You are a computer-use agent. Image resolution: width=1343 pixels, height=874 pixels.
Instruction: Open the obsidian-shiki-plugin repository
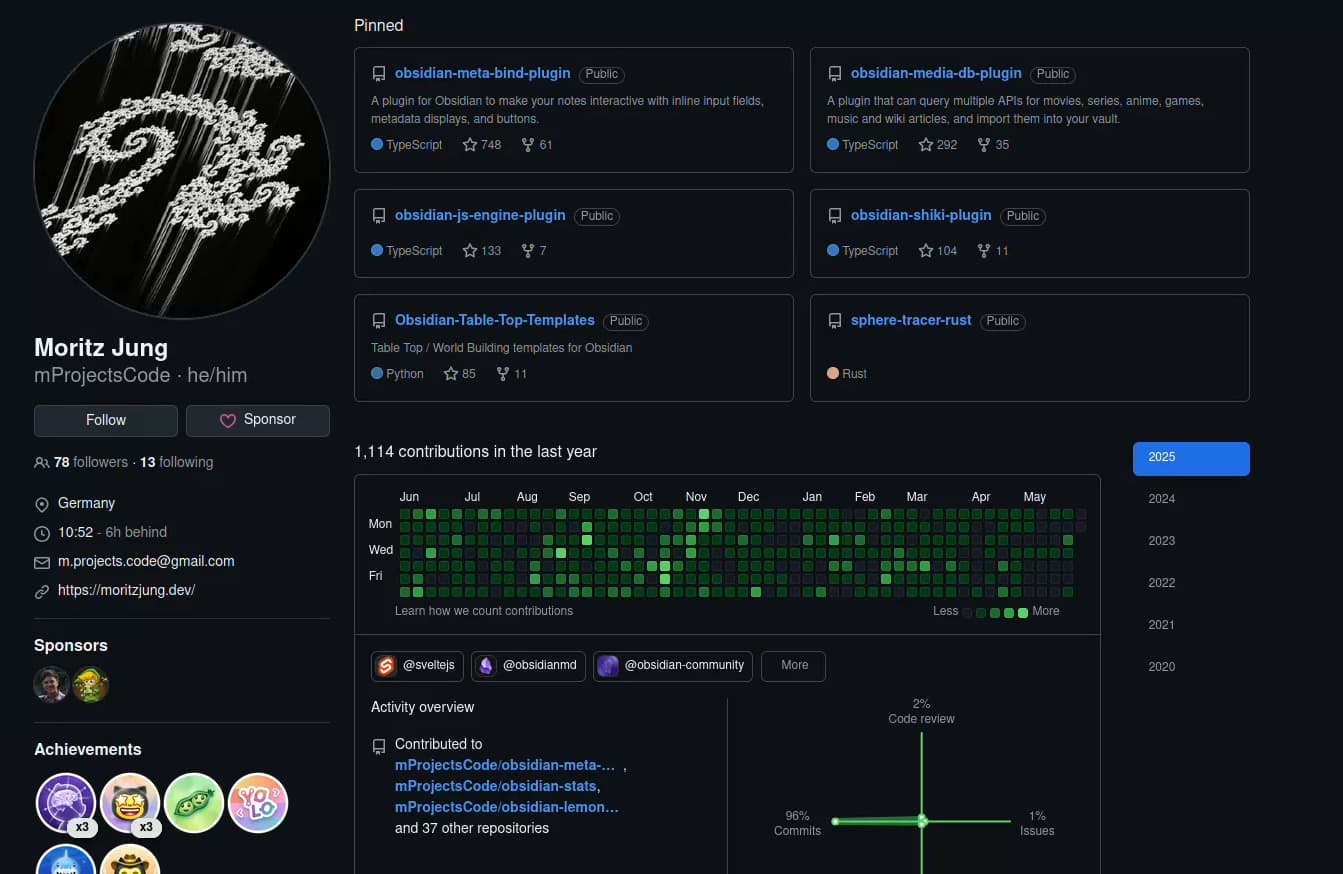[x=921, y=215]
